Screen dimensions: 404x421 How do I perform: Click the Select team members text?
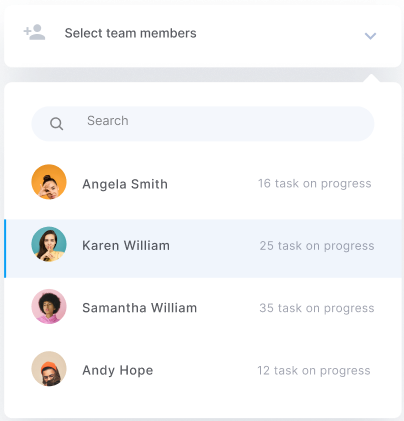[130, 33]
